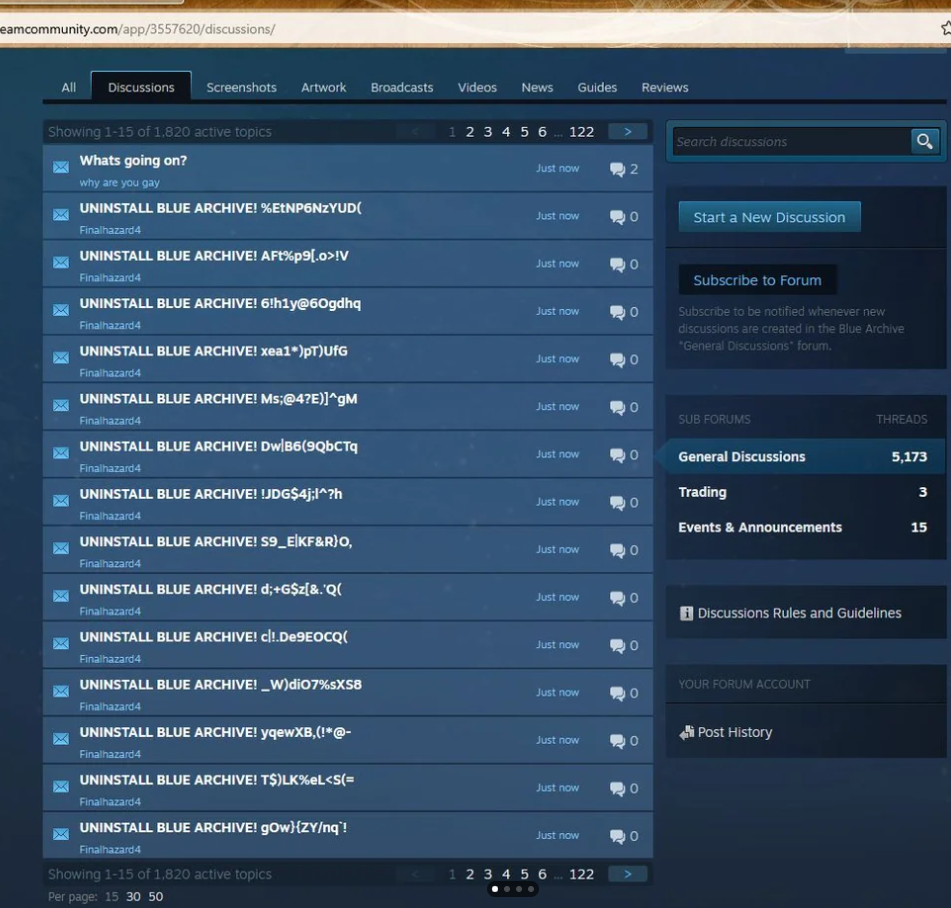The width and height of the screenshot is (951, 908).
Task: Click envelope icon beside '%EtNP6NzYUD(' topic
Action: (61, 215)
